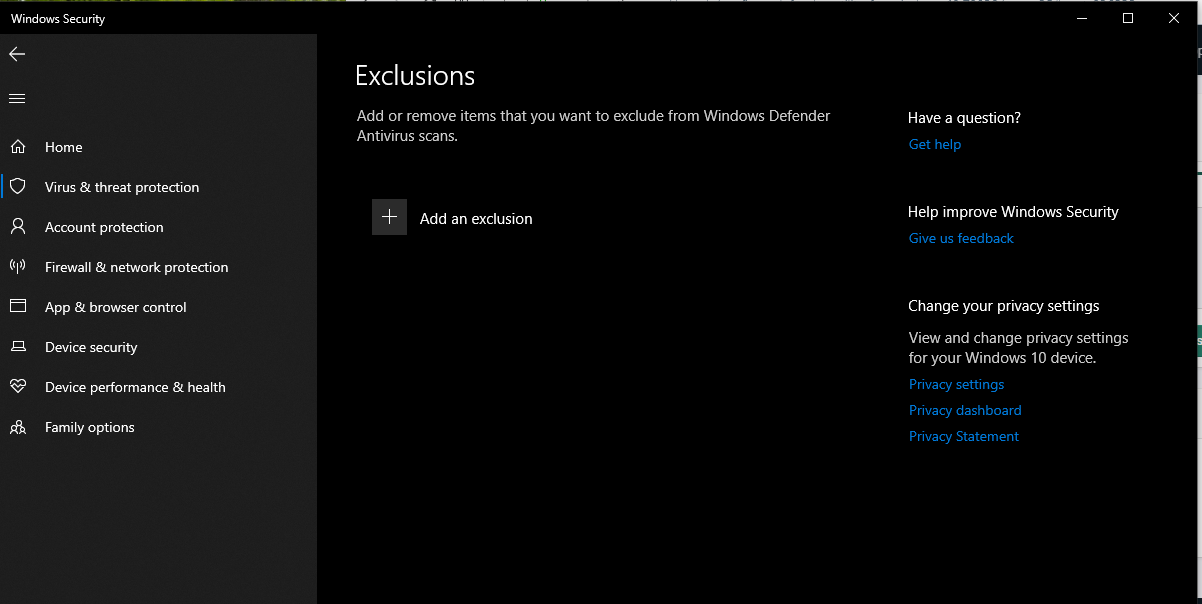Click the Exclusions page heading
This screenshot has width=1202, height=604.
click(x=415, y=76)
